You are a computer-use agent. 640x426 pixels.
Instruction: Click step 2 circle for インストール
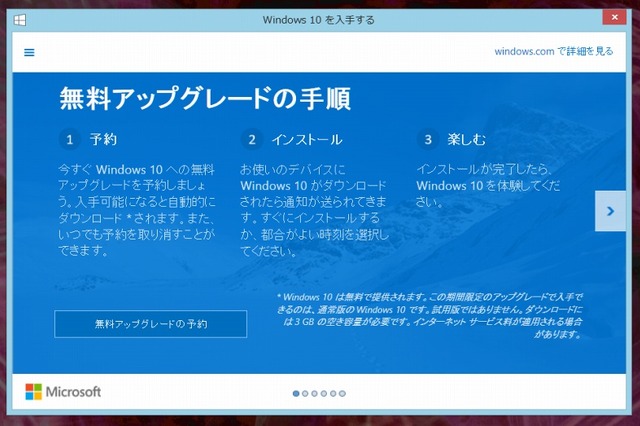coord(252,140)
